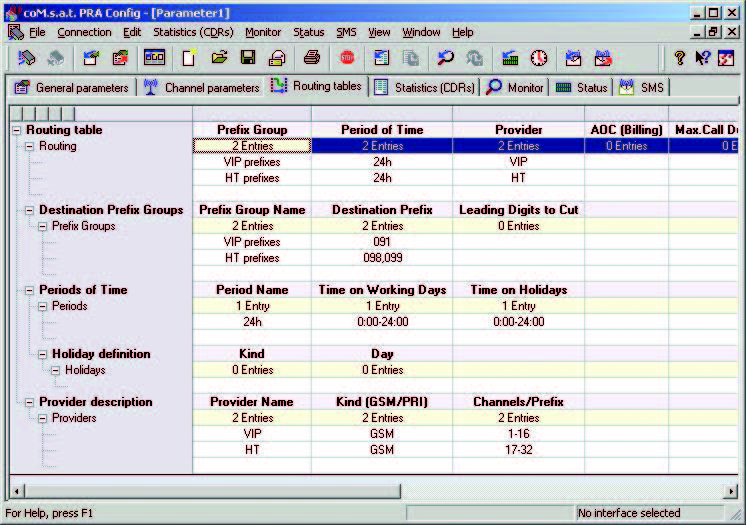Switch to the General parameters tab
The image size is (746, 525).
coord(72,88)
